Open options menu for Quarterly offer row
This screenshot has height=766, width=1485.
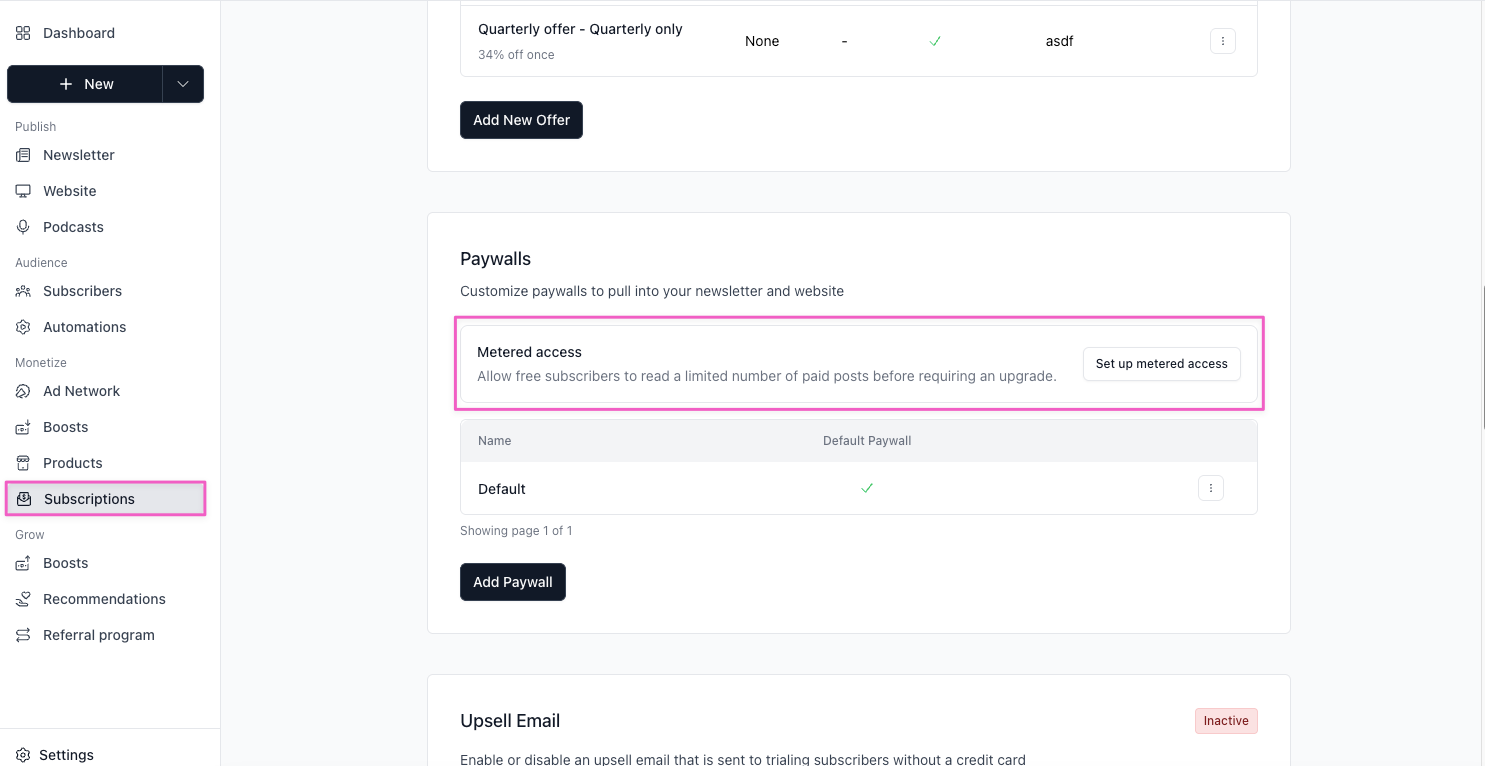pyautogui.click(x=1222, y=41)
